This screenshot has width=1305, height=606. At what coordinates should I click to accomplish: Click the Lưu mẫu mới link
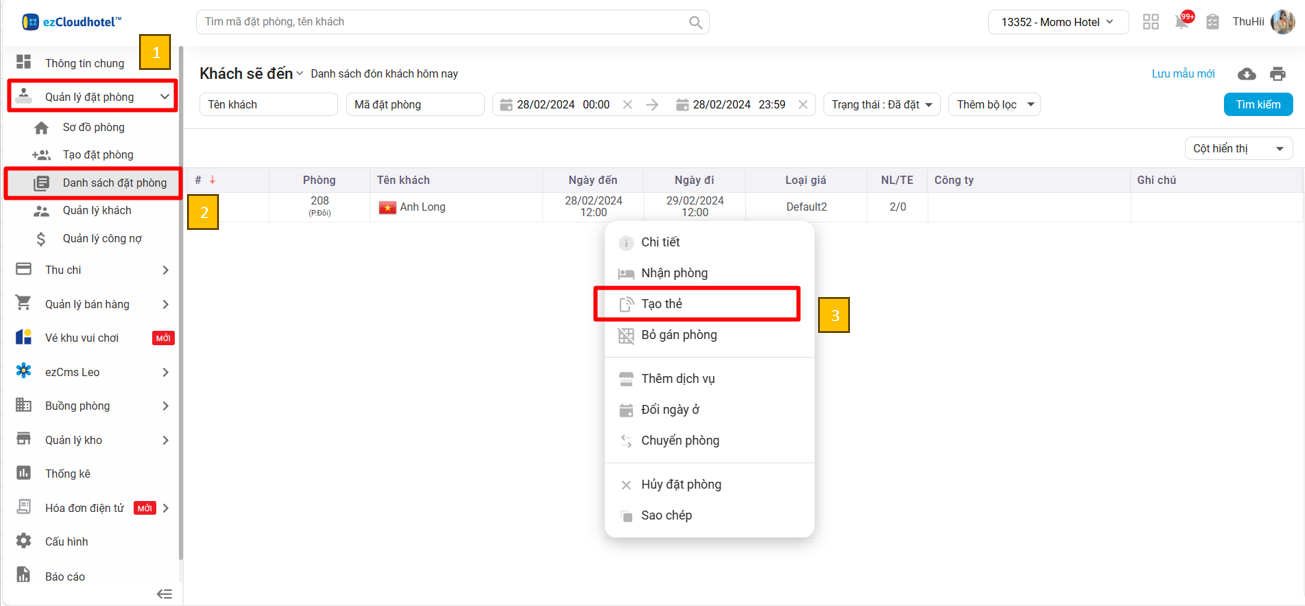[x=1182, y=74]
